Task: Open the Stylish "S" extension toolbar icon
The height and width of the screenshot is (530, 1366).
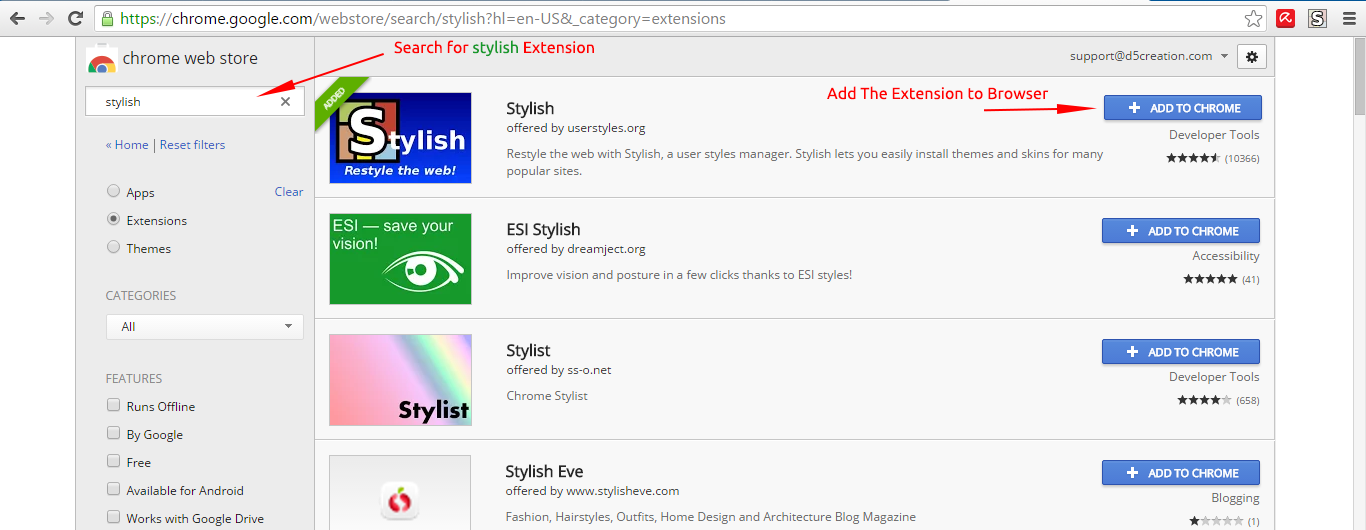Action: pyautogui.click(x=1318, y=18)
